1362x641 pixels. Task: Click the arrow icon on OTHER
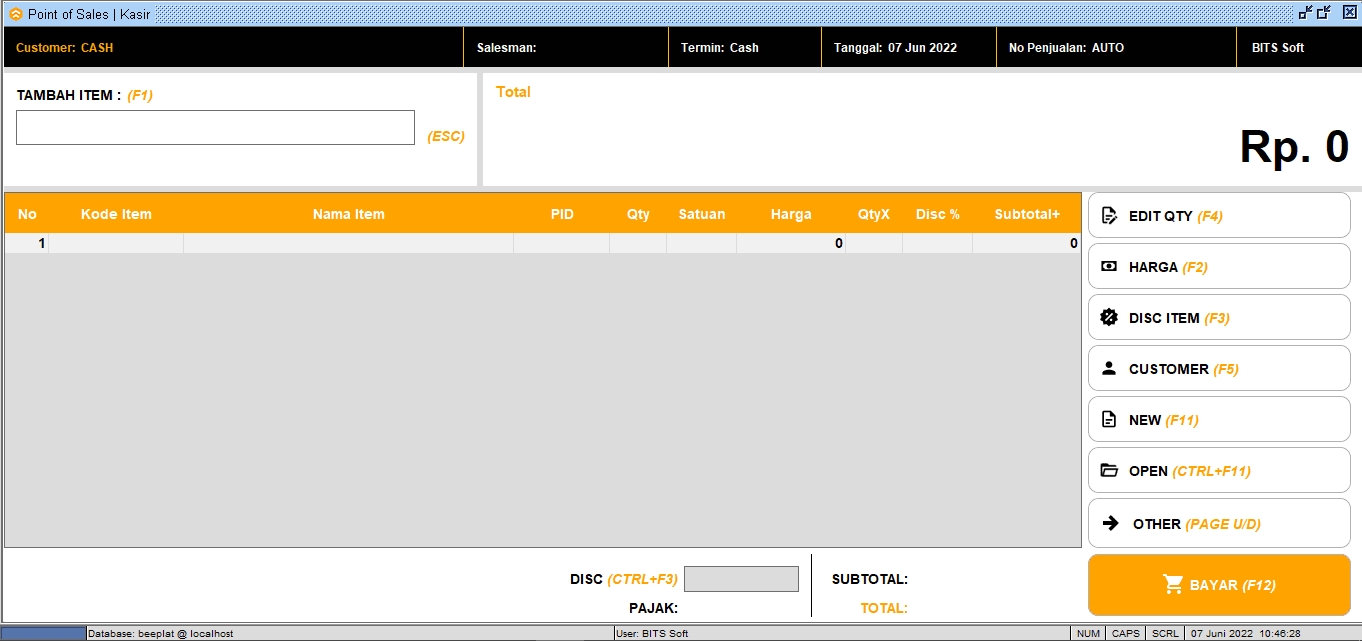point(1110,523)
